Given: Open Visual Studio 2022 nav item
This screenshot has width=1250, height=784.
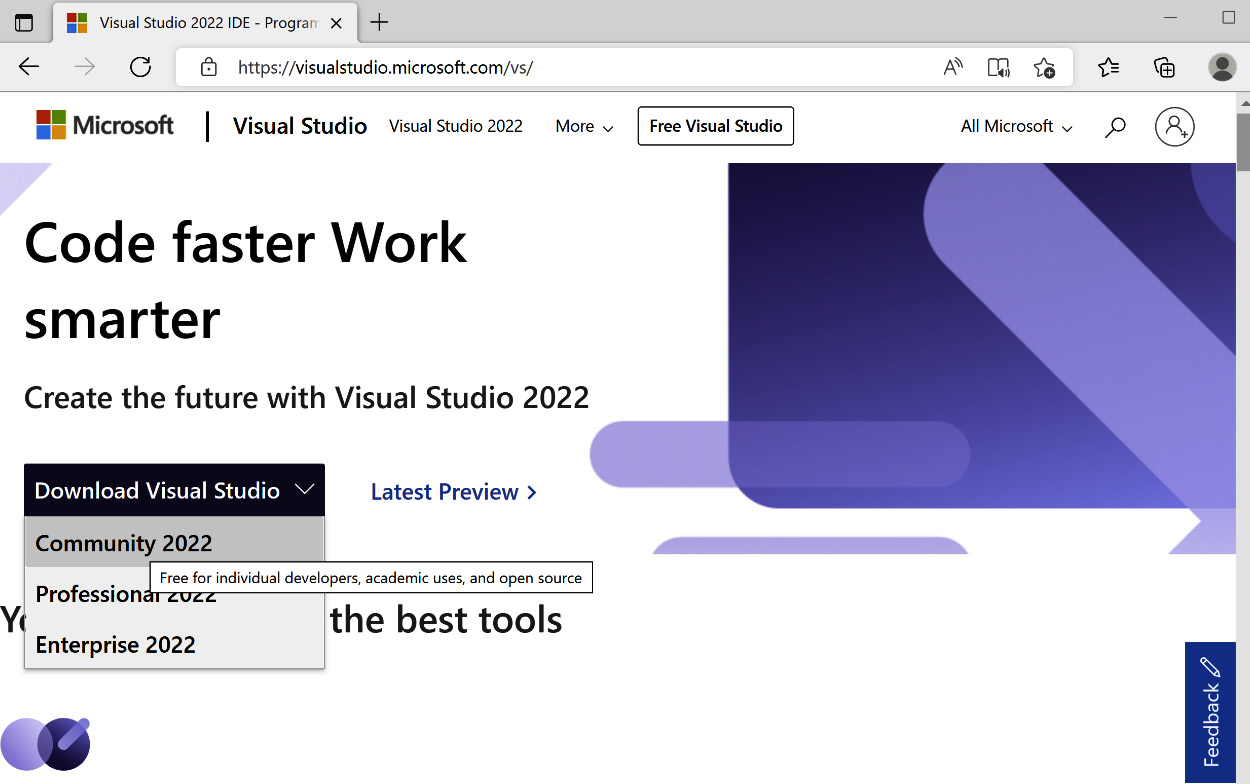Looking at the screenshot, I should pyautogui.click(x=456, y=126).
